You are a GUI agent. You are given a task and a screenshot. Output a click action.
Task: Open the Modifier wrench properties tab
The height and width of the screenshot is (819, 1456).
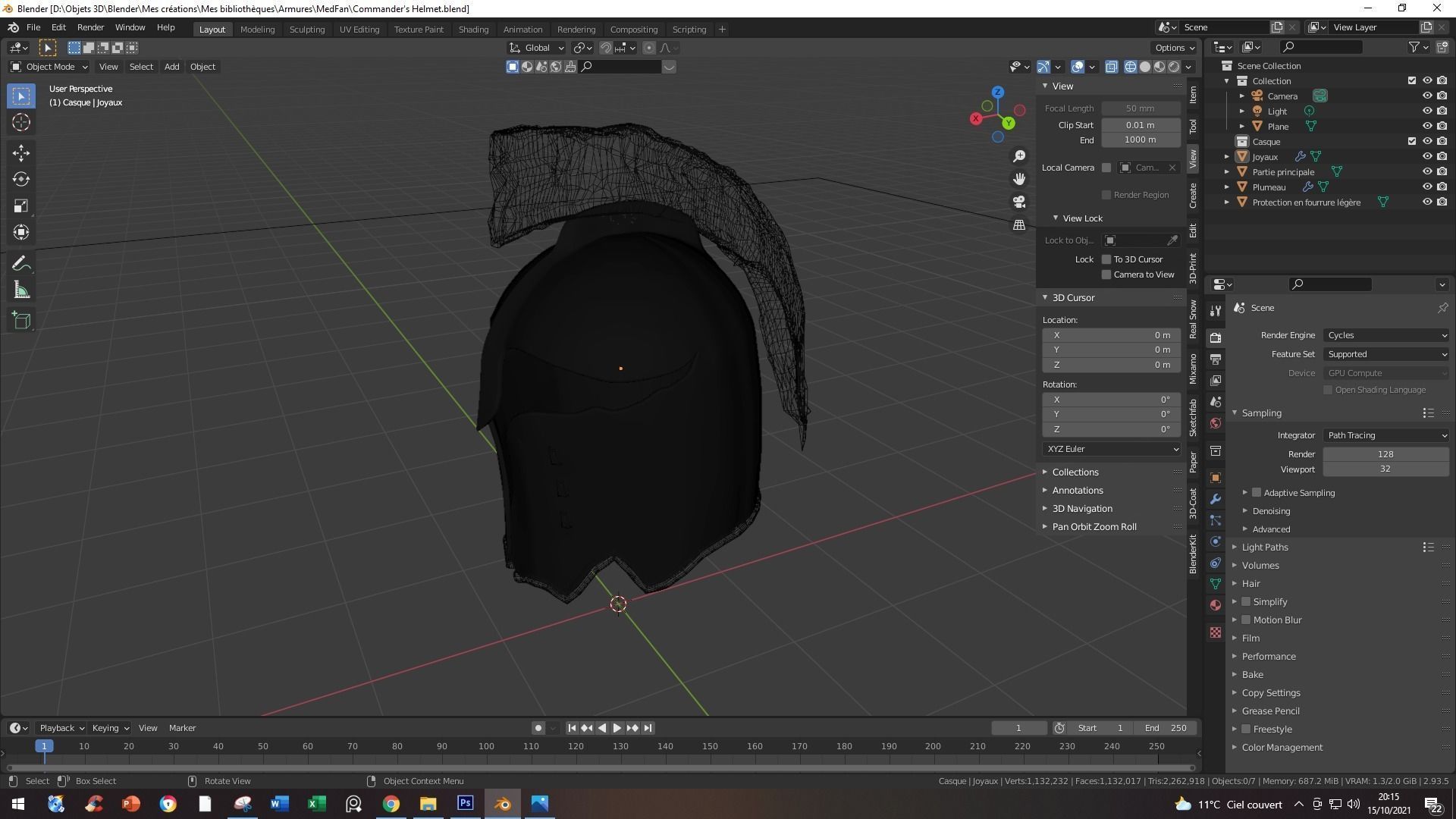coord(1216,499)
